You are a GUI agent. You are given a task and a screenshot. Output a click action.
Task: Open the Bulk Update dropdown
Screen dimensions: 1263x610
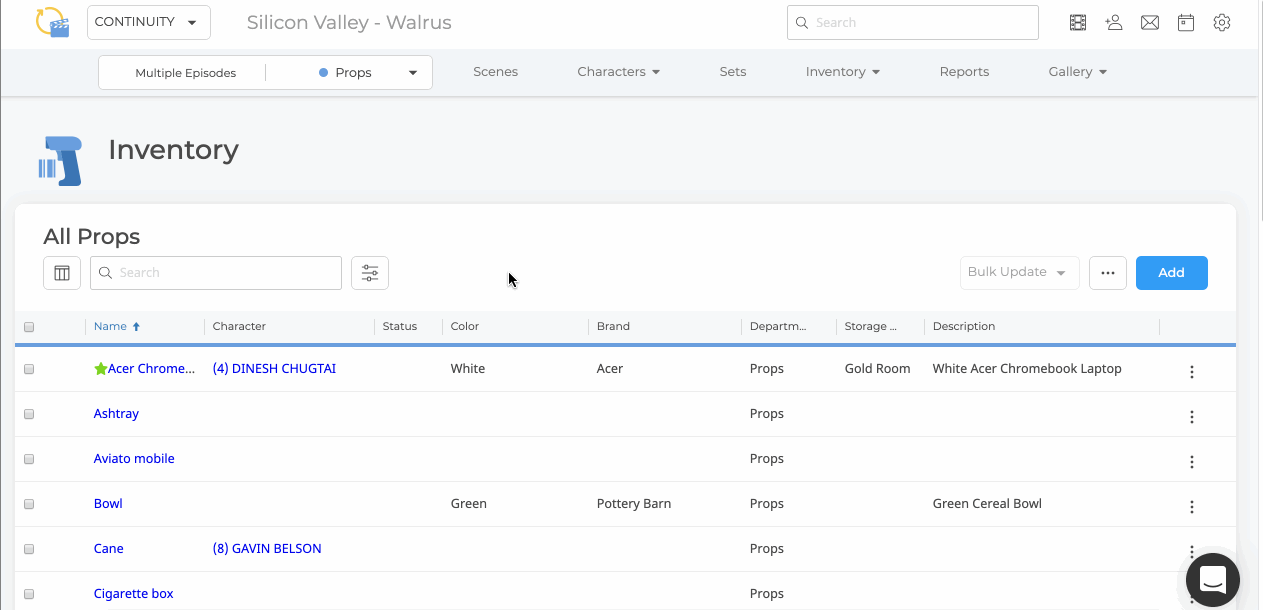click(1019, 273)
